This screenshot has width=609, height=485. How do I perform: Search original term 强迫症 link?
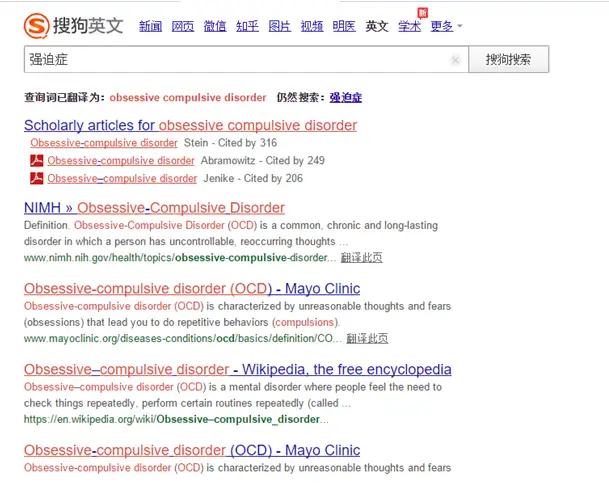click(x=346, y=97)
